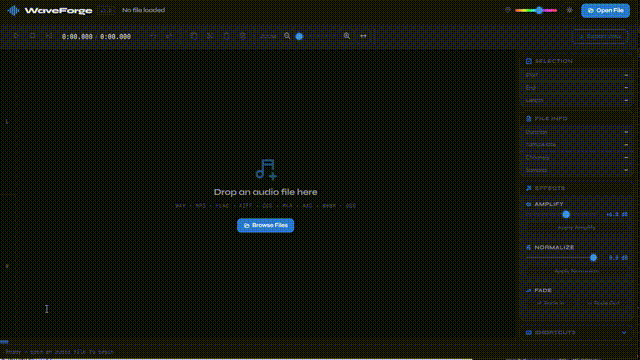Click the Amplify gain slider handle

(566, 214)
